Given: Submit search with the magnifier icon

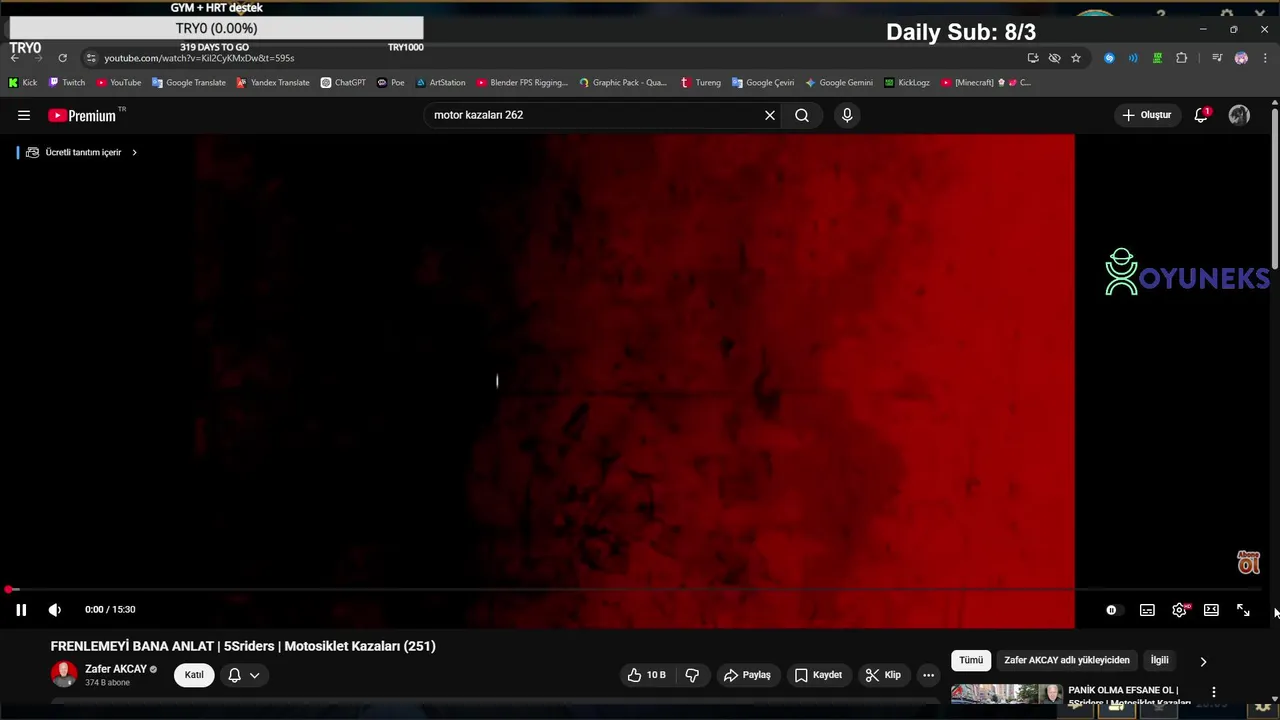Looking at the screenshot, I should pos(802,115).
